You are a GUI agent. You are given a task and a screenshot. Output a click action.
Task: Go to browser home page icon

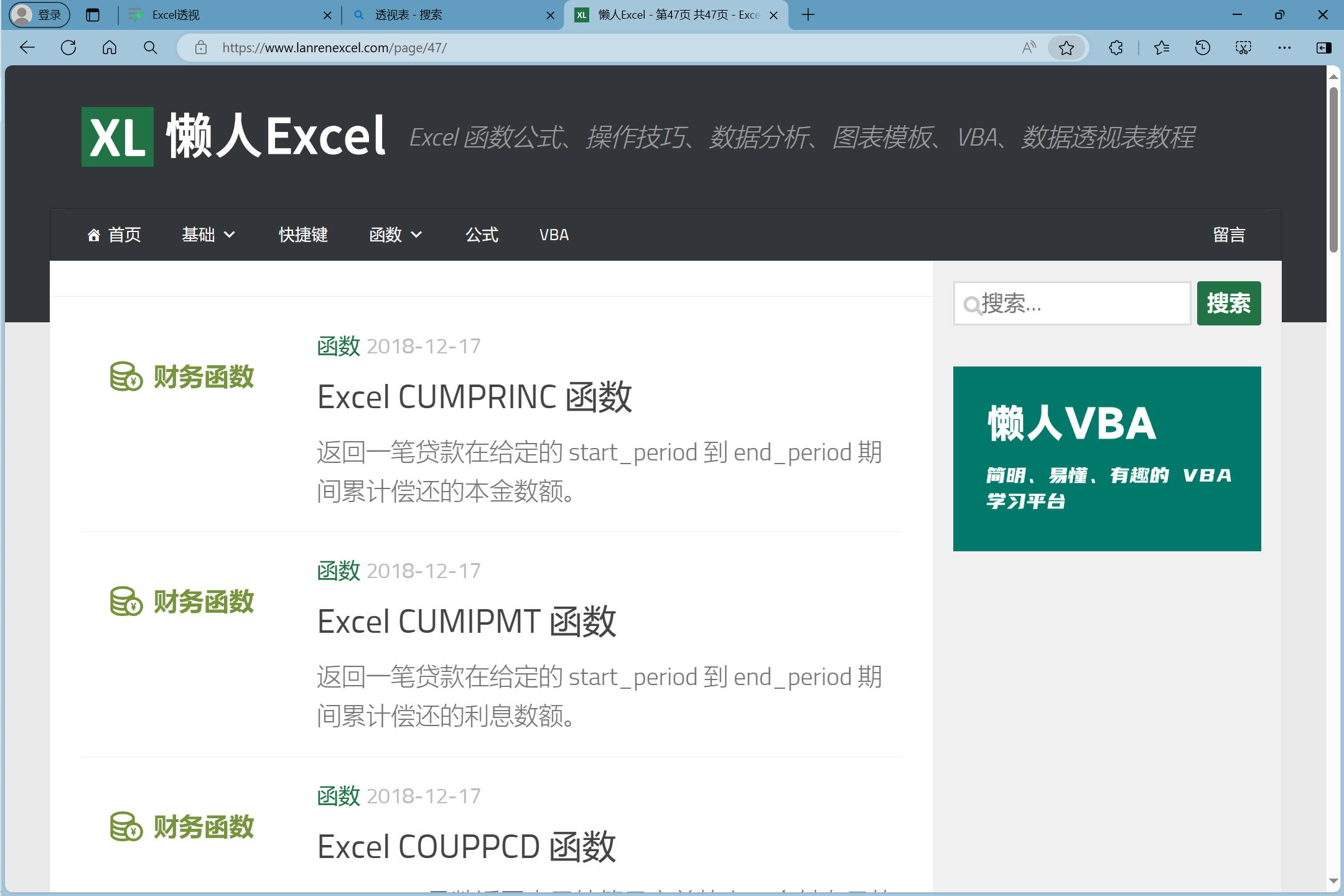pos(110,48)
